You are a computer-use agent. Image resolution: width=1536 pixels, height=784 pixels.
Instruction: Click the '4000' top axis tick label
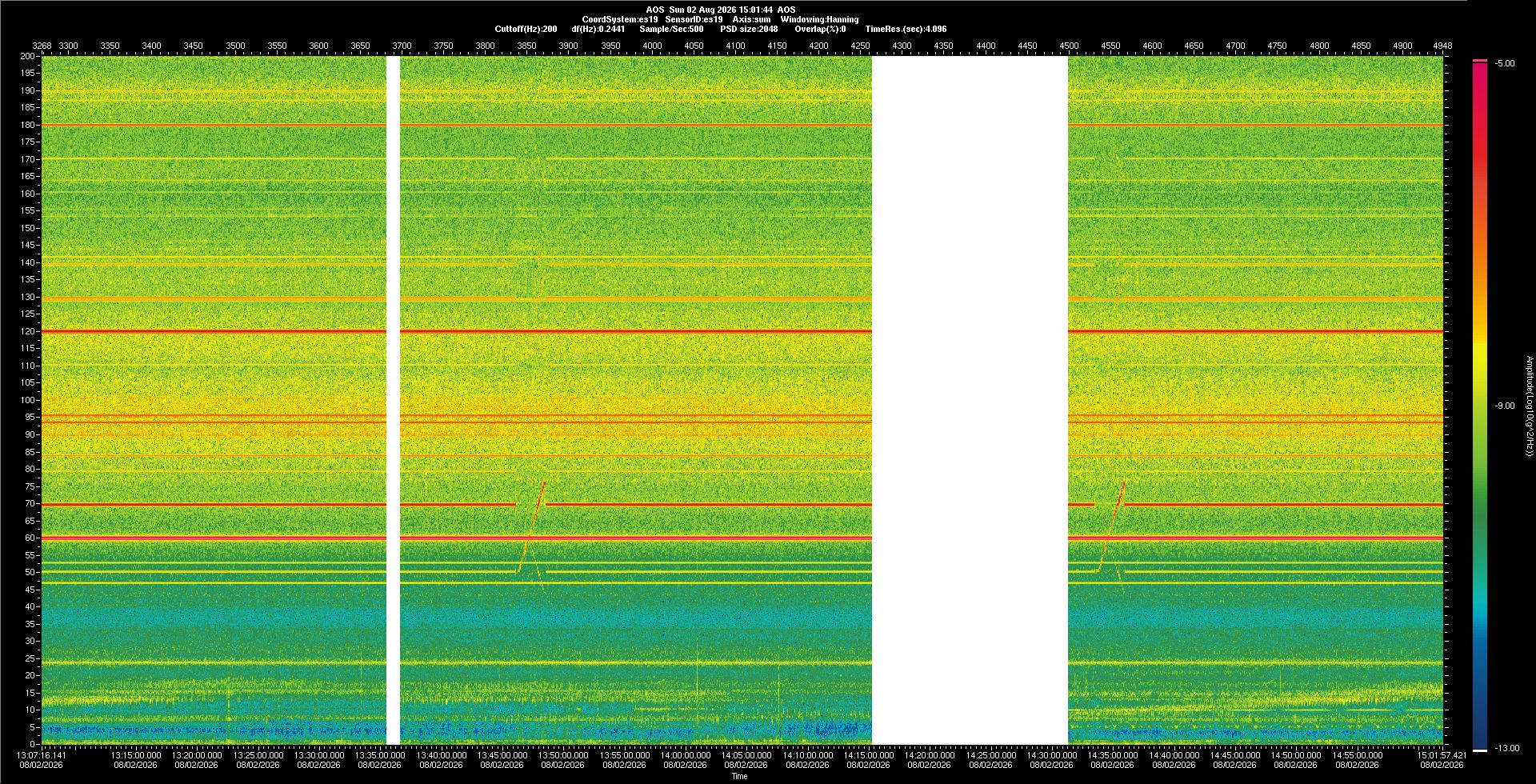click(652, 46)
